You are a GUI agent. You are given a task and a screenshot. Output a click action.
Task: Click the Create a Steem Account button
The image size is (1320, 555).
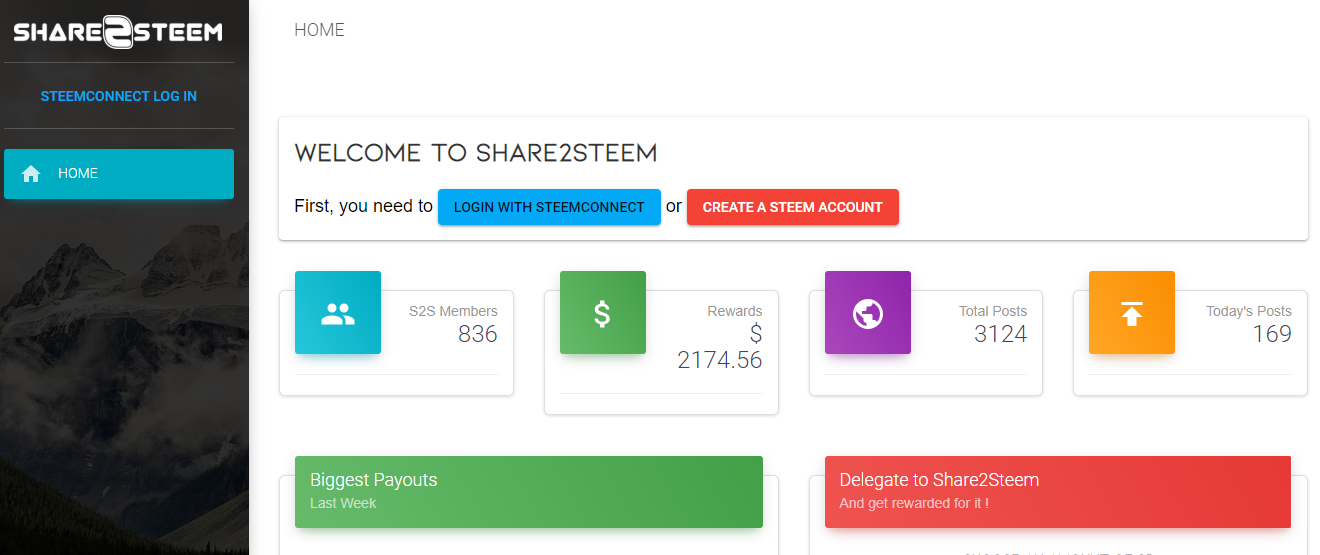click(x=793, y=207)
